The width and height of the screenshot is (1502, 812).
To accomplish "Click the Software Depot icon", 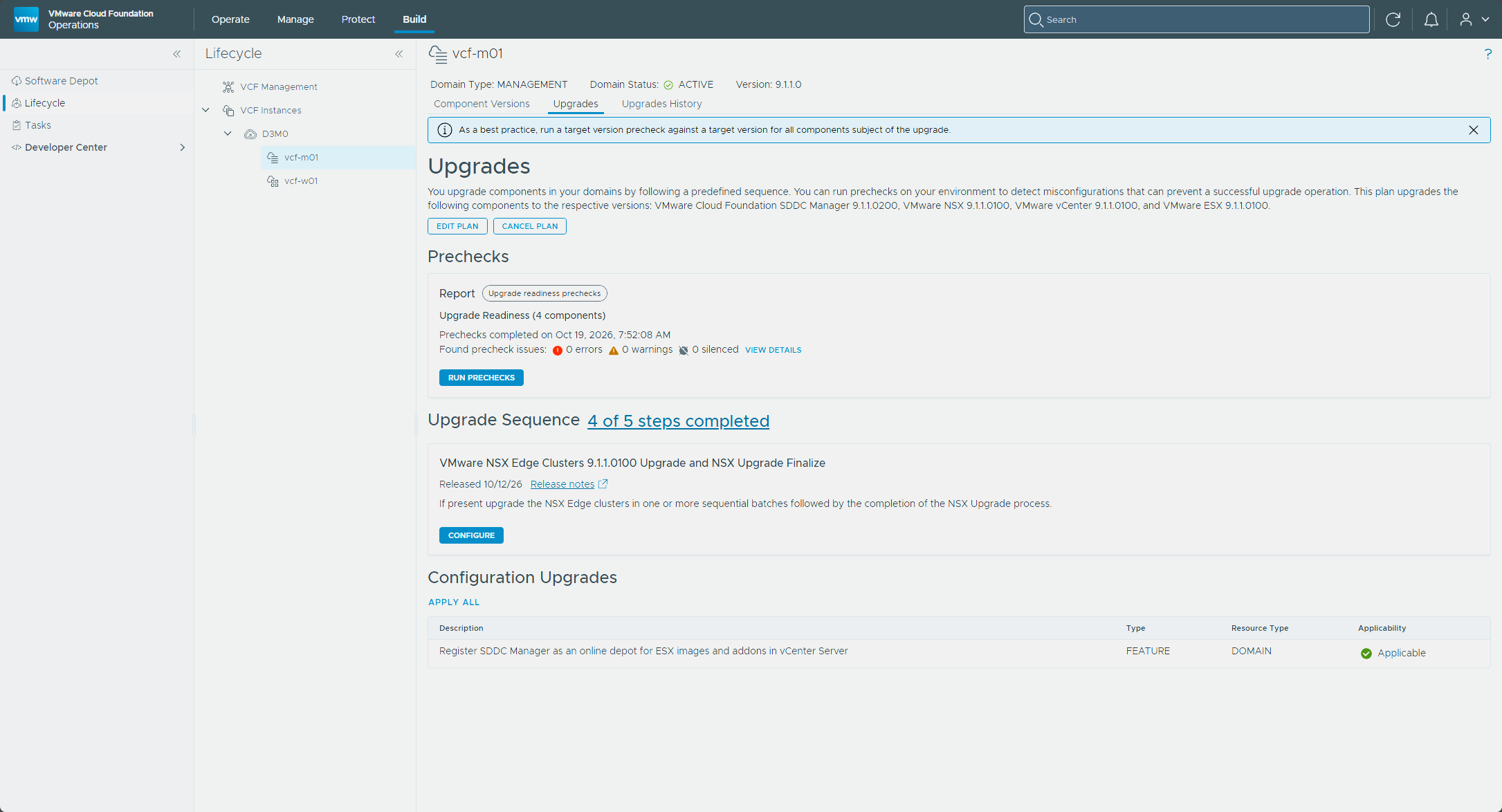I will coord(17,81).
